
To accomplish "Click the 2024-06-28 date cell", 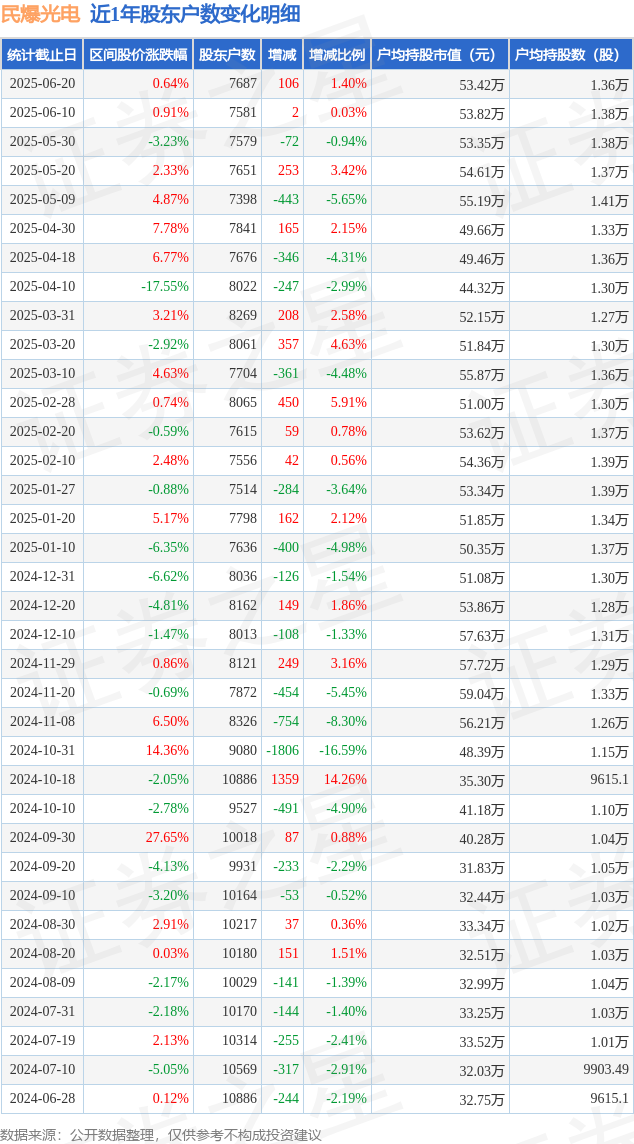I will pos(42,1099).
